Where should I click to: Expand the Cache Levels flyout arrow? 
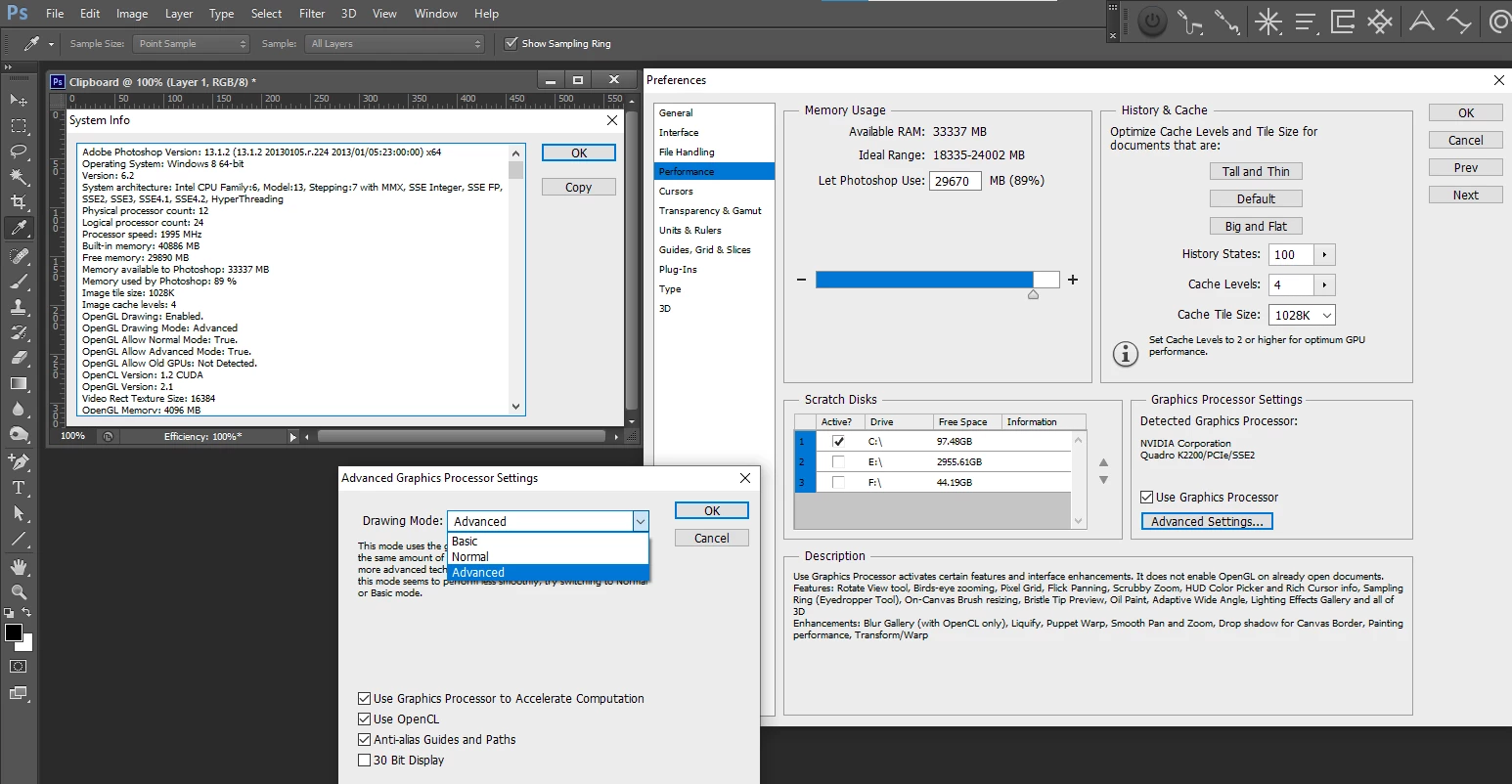click(1324, 284)
